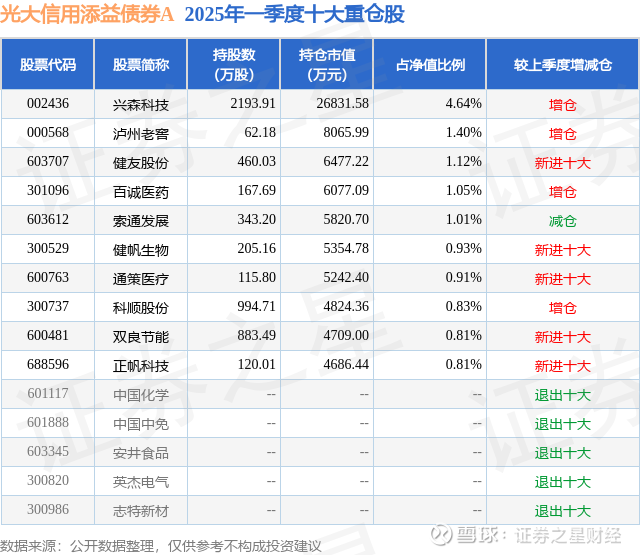Select stock name 中国中免
The image size is (640, 555).
[141, 424]
